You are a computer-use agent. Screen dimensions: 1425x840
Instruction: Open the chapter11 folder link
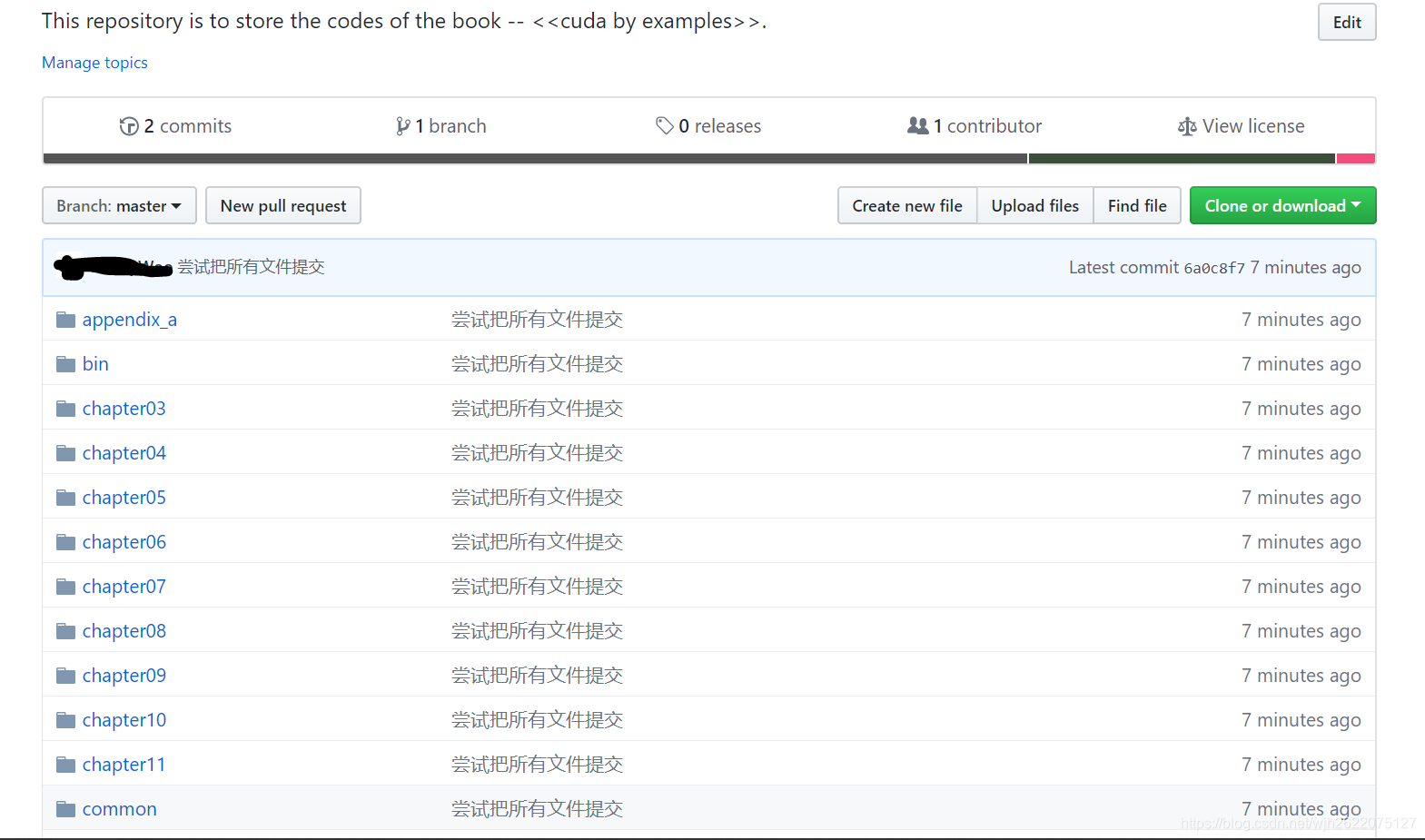tap(124, 765)
